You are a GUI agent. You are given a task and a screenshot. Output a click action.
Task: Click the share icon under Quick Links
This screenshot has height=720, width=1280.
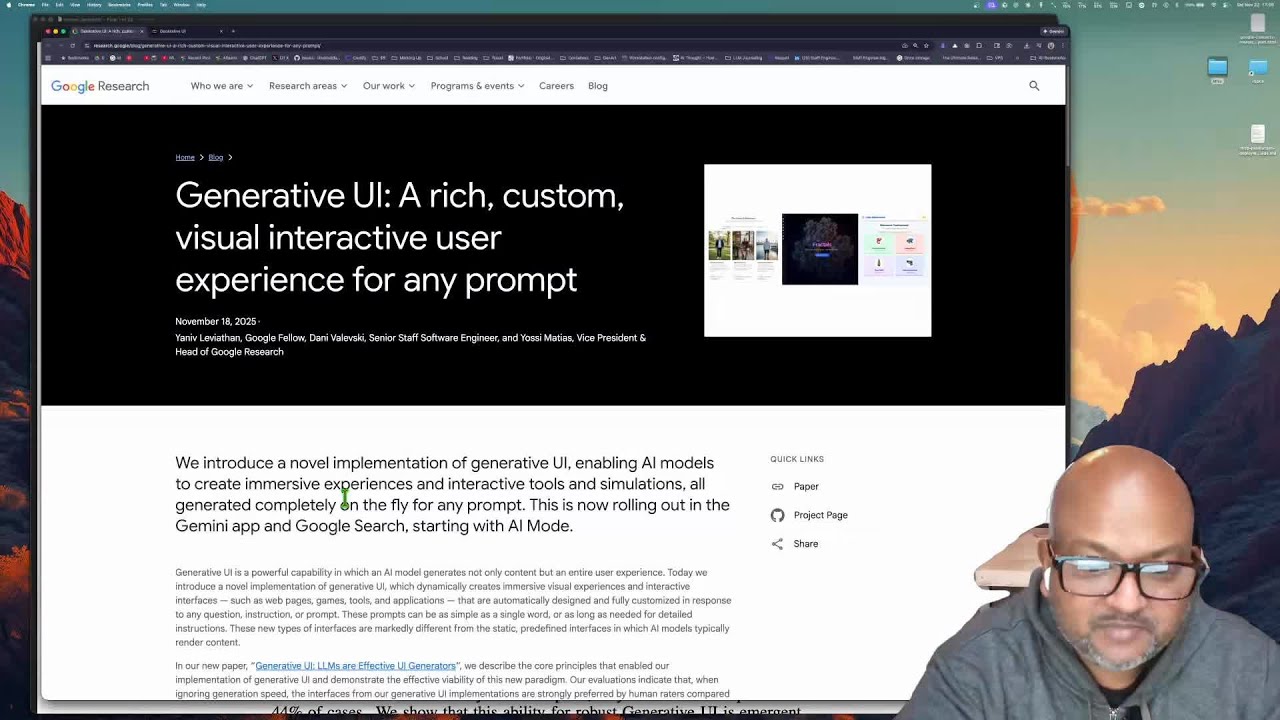(x=777, y=544)
